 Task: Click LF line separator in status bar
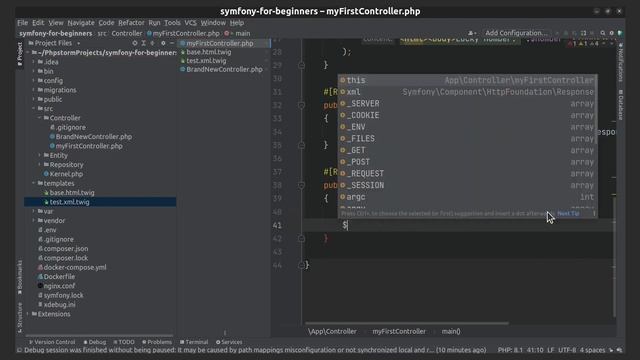(551, 350)
